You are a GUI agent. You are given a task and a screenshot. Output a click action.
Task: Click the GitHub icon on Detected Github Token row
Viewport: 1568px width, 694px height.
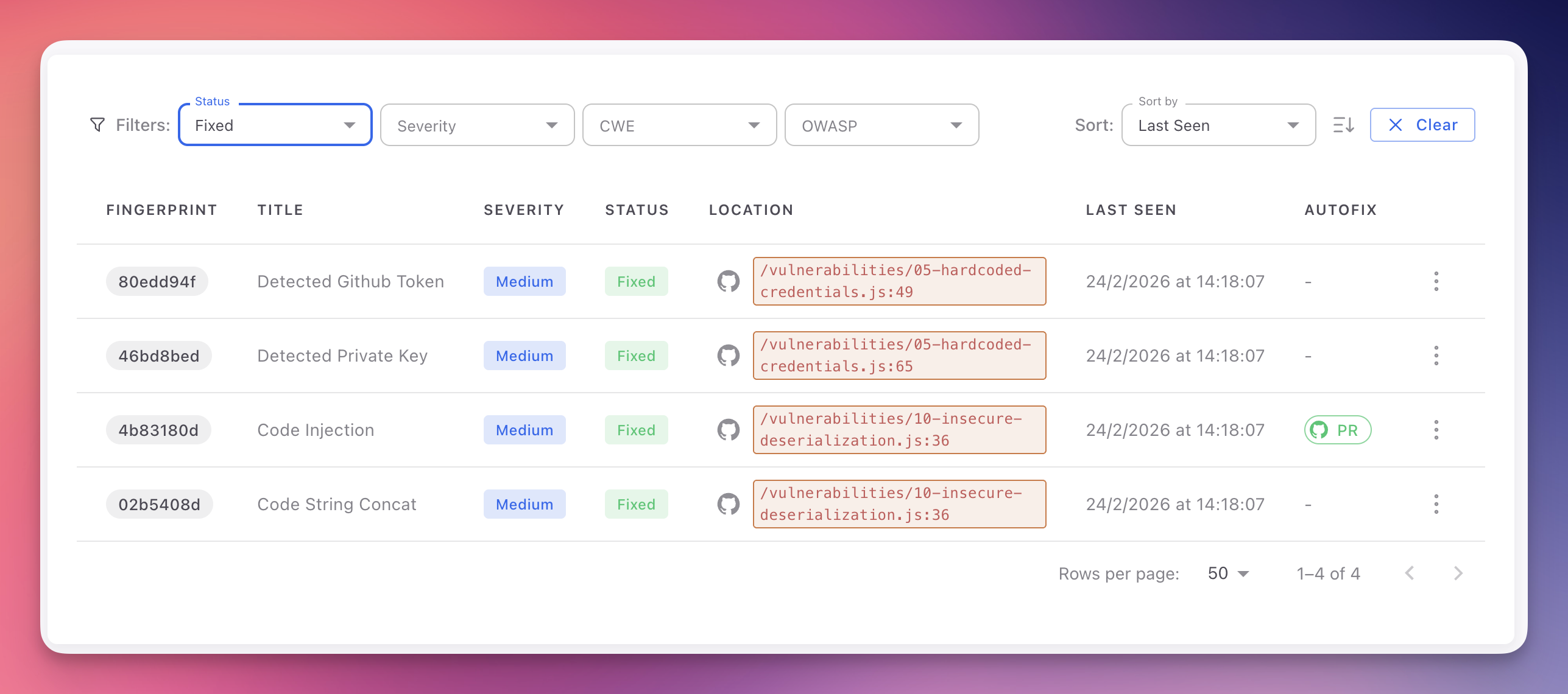(x=729, y=281)
